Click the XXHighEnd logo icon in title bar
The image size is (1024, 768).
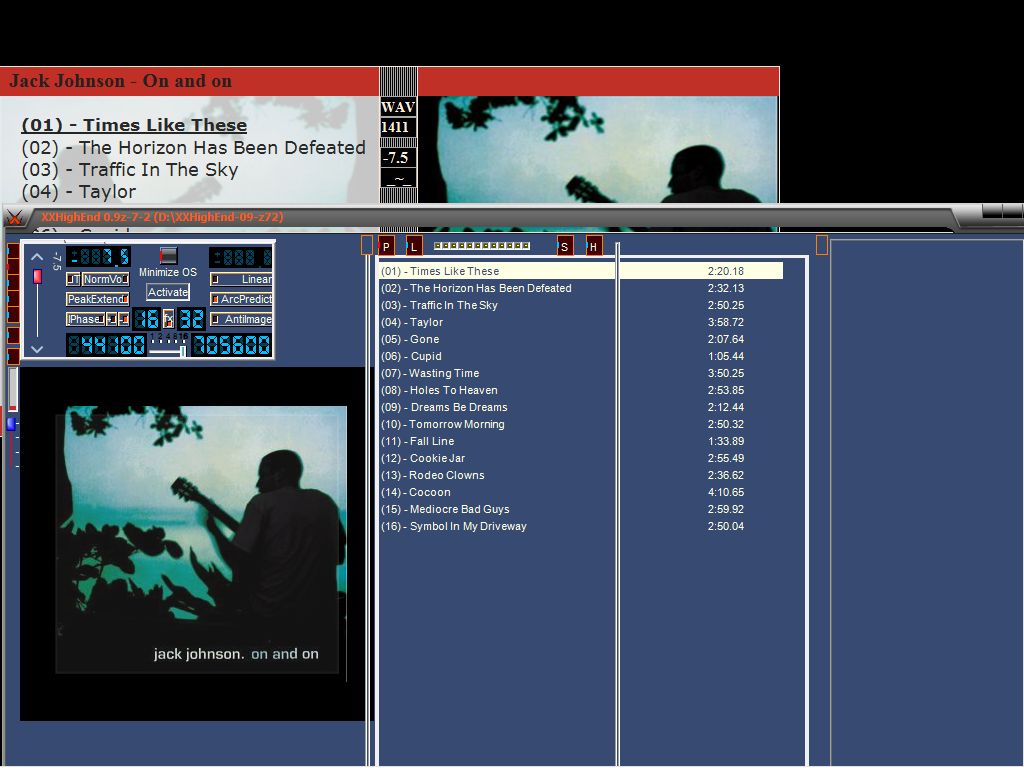(14, 217)
